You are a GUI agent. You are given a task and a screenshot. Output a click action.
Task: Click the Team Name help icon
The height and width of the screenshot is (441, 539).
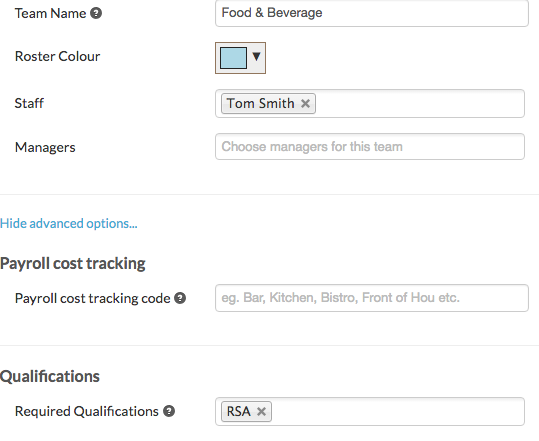pyautogui.click(x=96, y=13)
